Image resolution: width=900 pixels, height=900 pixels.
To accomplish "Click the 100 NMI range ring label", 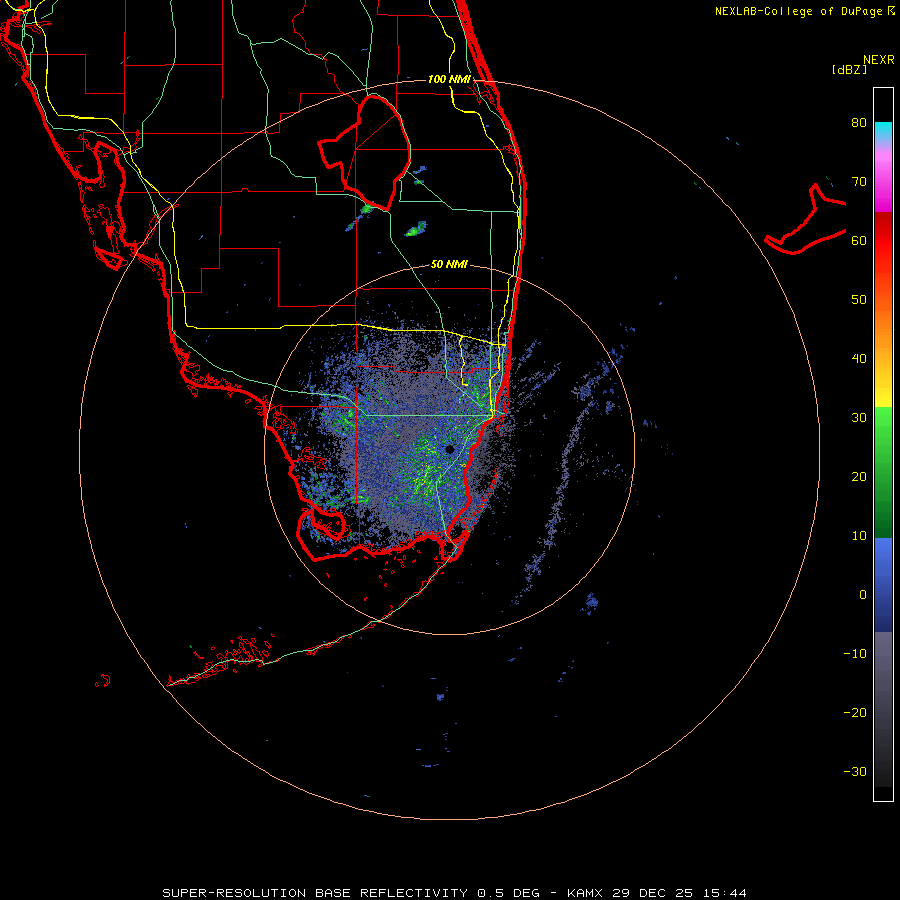I will pos(449,79).
